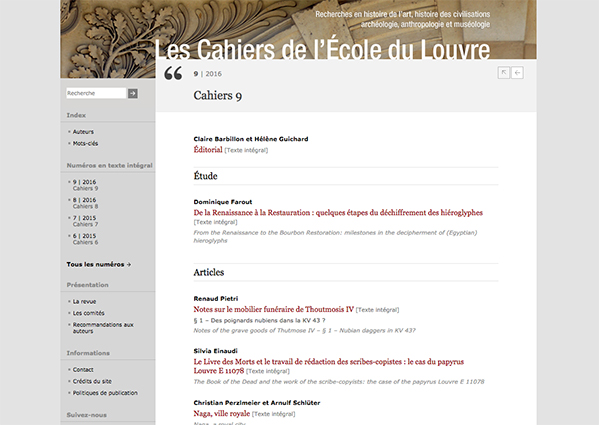Open Notes sur le mobilier funéraire article
Screen dimensions: 599x425
[x=274, y=309]
